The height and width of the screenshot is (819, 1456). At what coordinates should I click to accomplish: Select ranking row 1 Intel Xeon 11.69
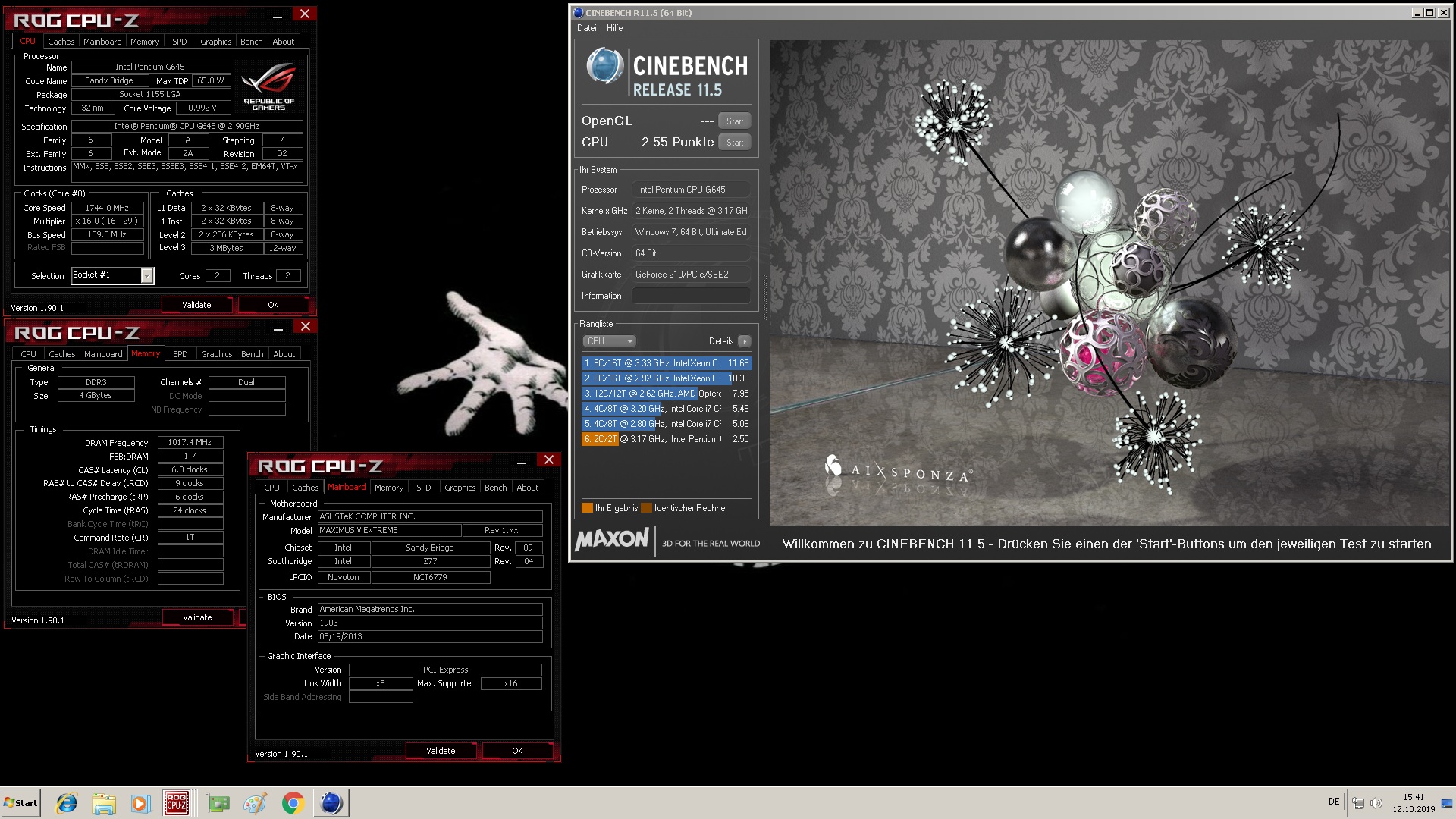pos(667,363)
